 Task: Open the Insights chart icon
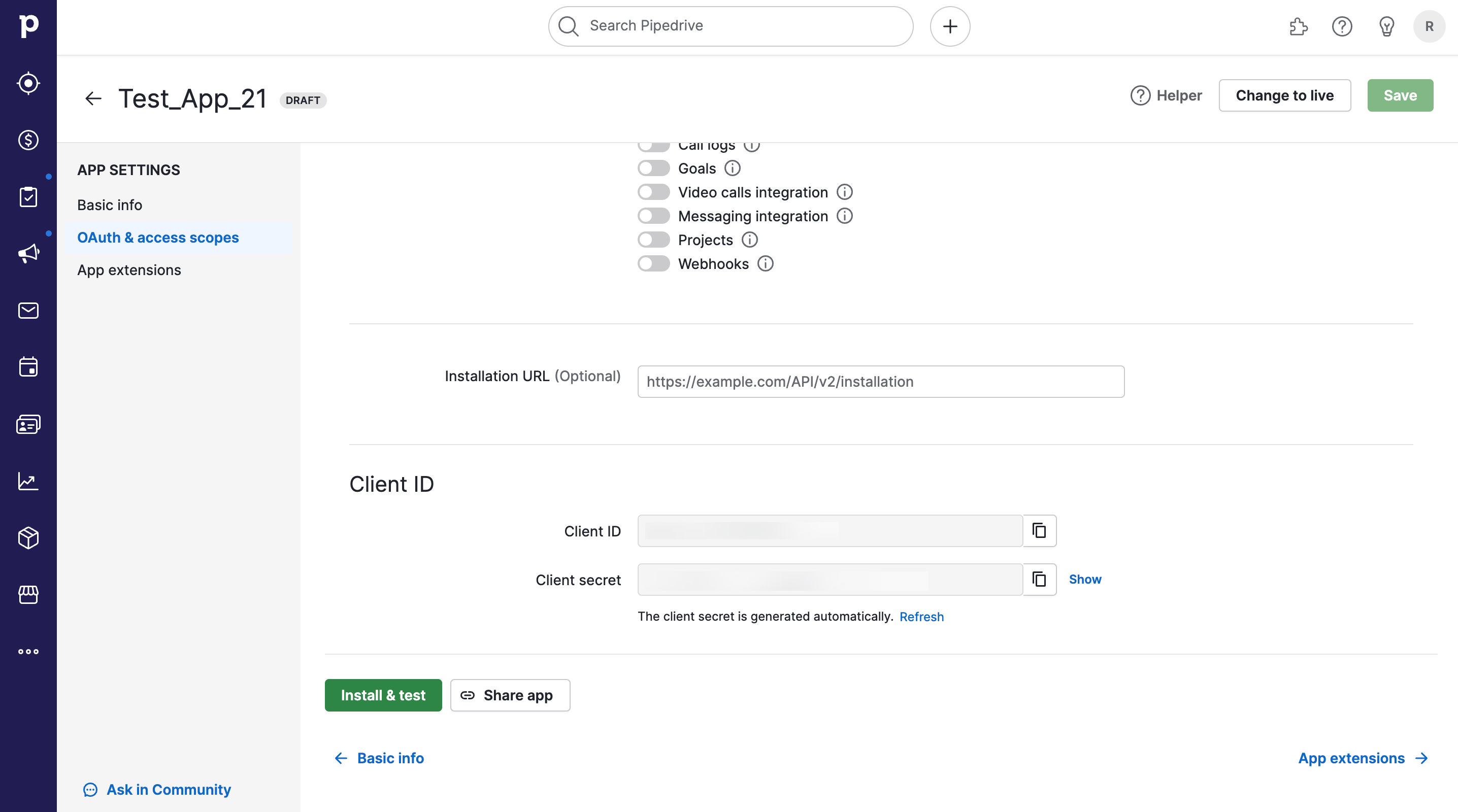28,481
